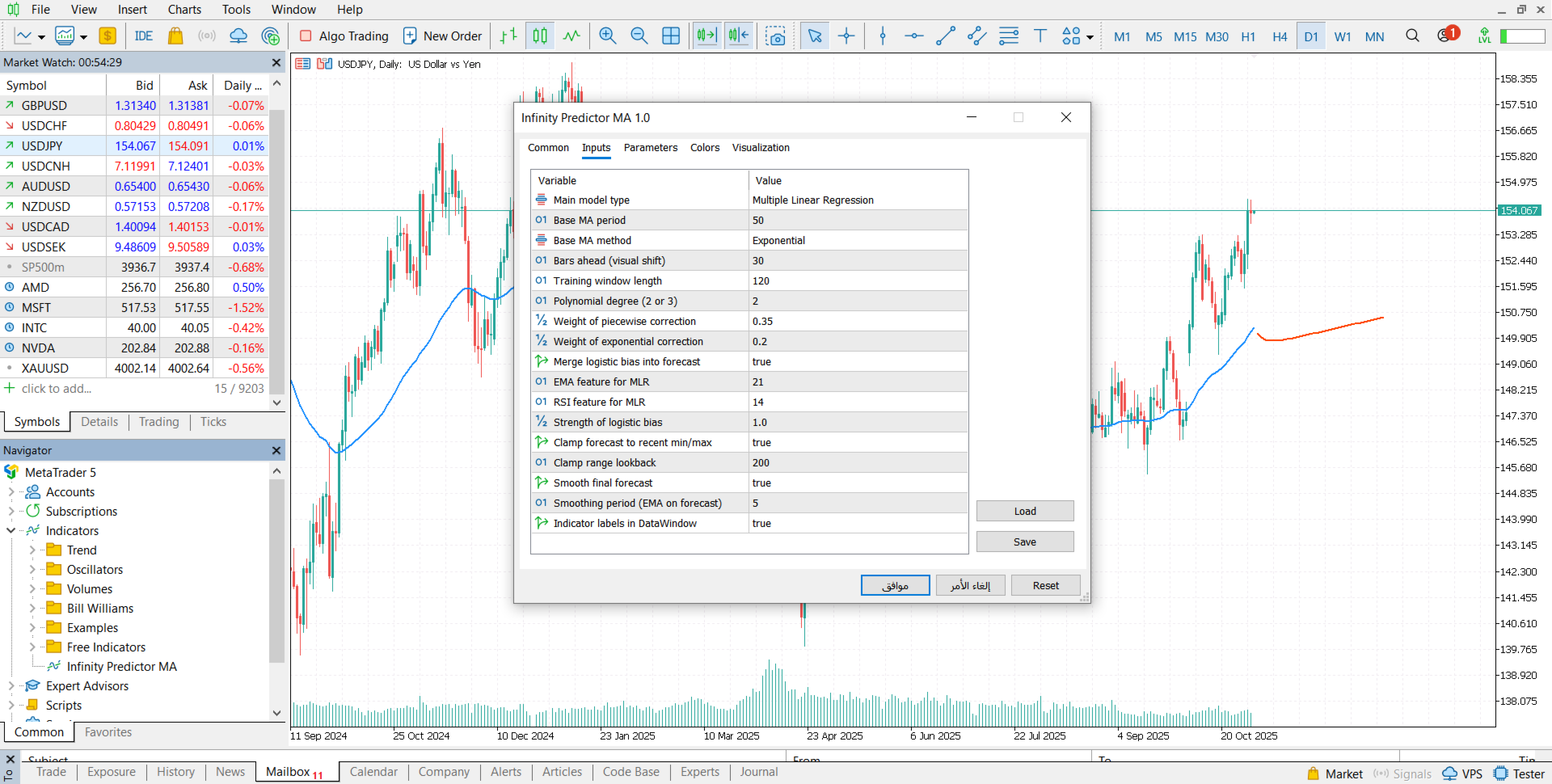Select the XAUUSD row in Market Watch
Viewport: 1552px width, 784px height.
135,369
